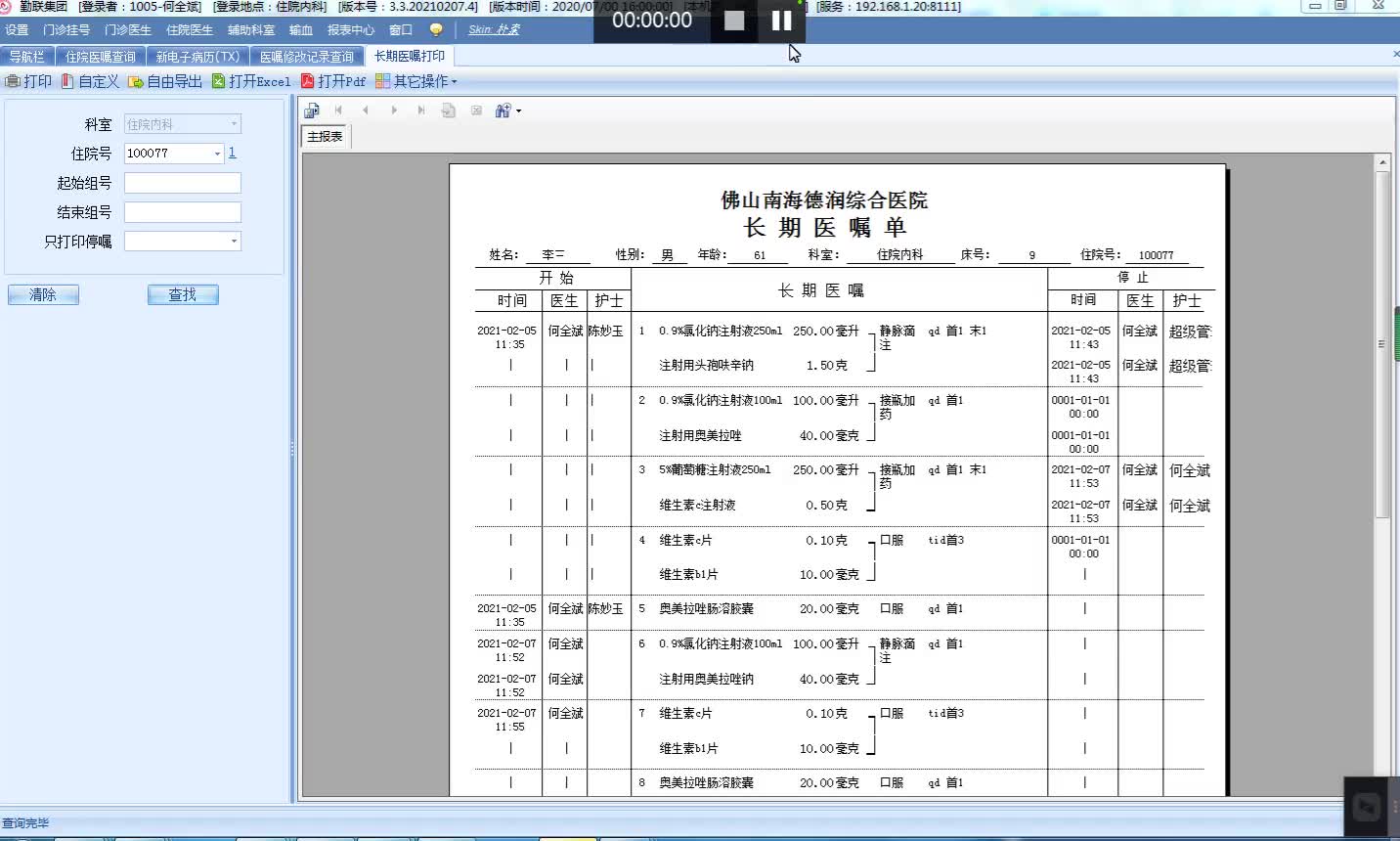Open the 门诊医生 menu

128,30
